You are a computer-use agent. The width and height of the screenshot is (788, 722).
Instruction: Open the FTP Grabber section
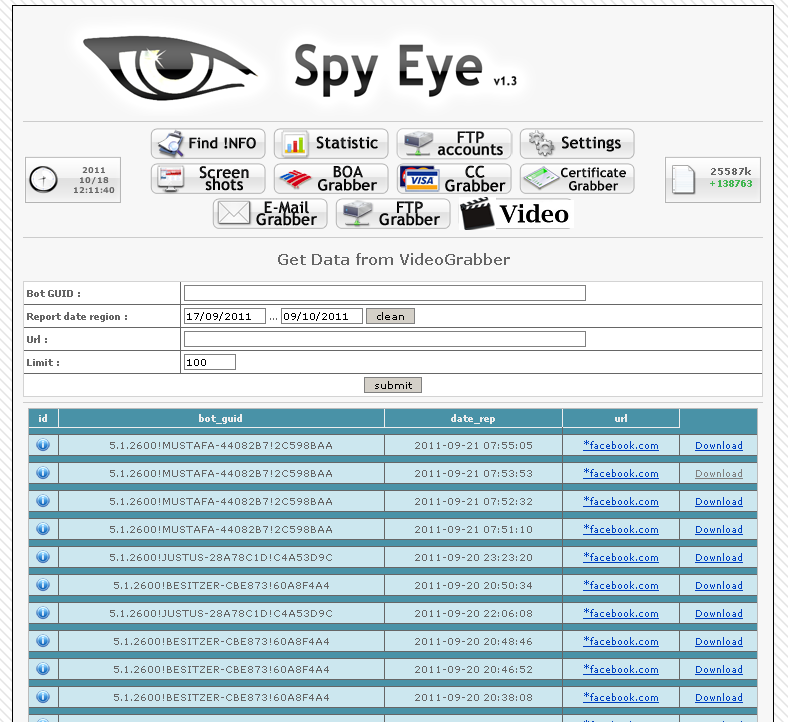393,214
